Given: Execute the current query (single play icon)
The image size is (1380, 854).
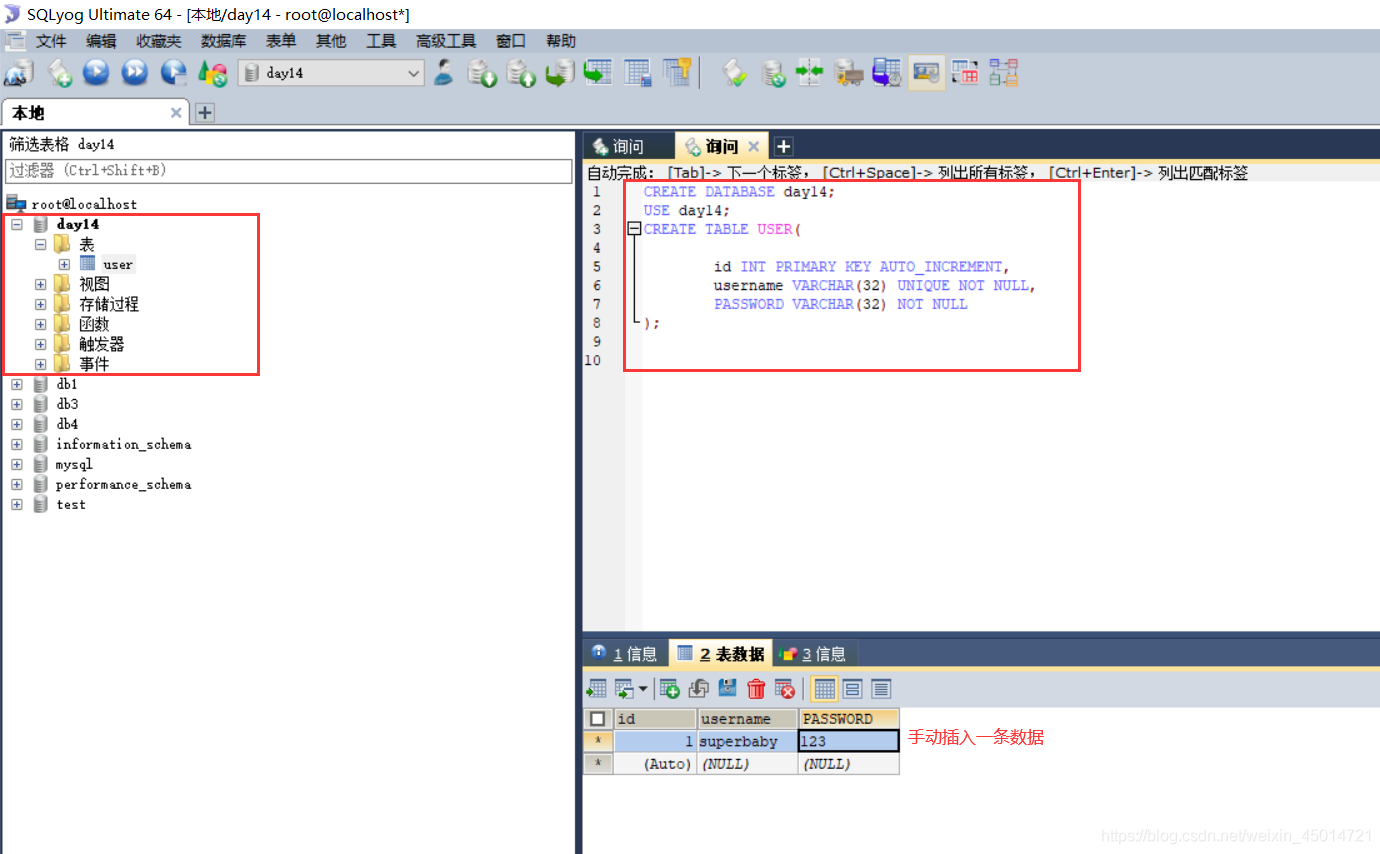Looking at the screenshot, I should [96, 72].
